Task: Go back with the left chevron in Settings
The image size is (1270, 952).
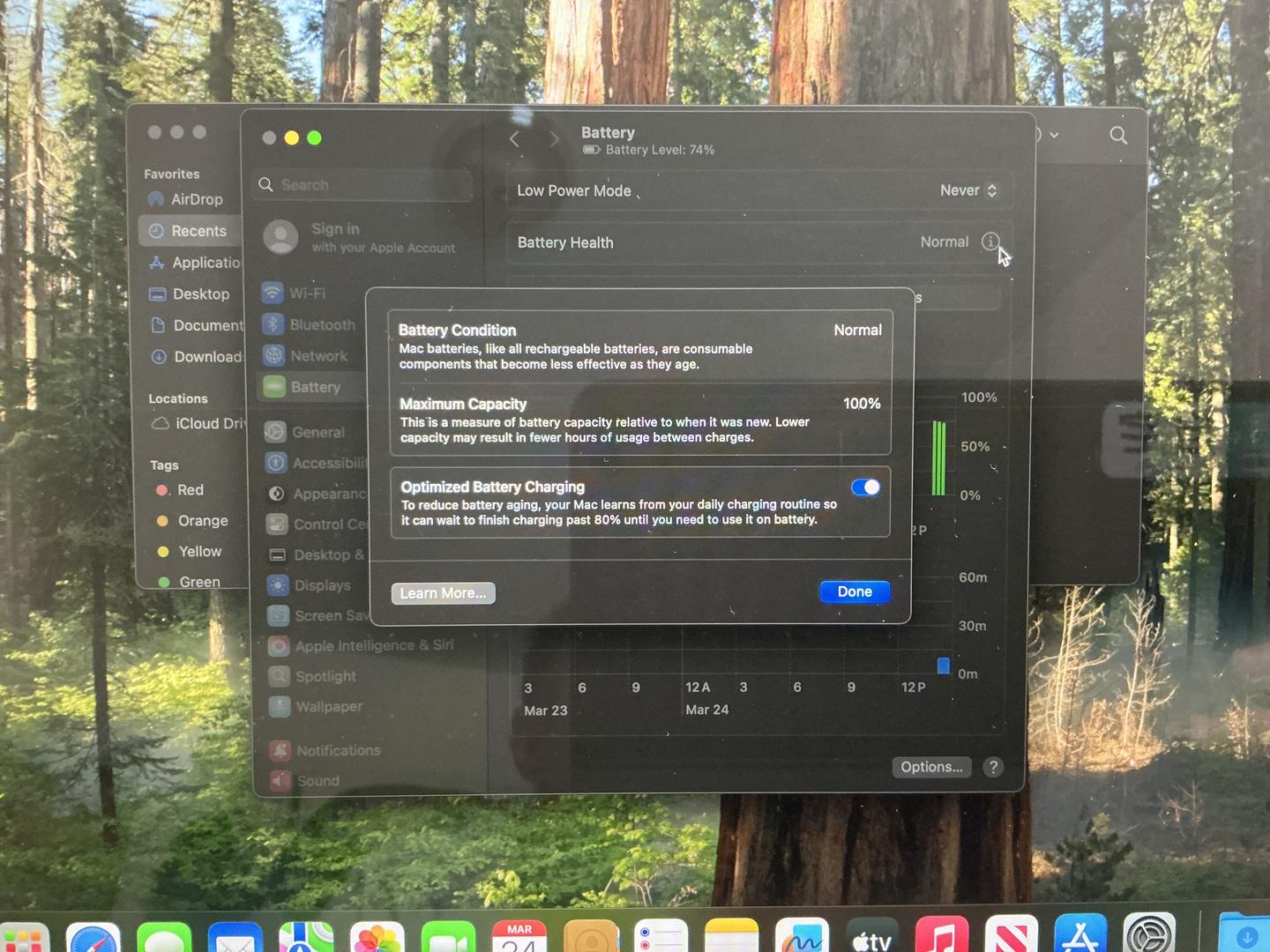Action: [514, 139]
